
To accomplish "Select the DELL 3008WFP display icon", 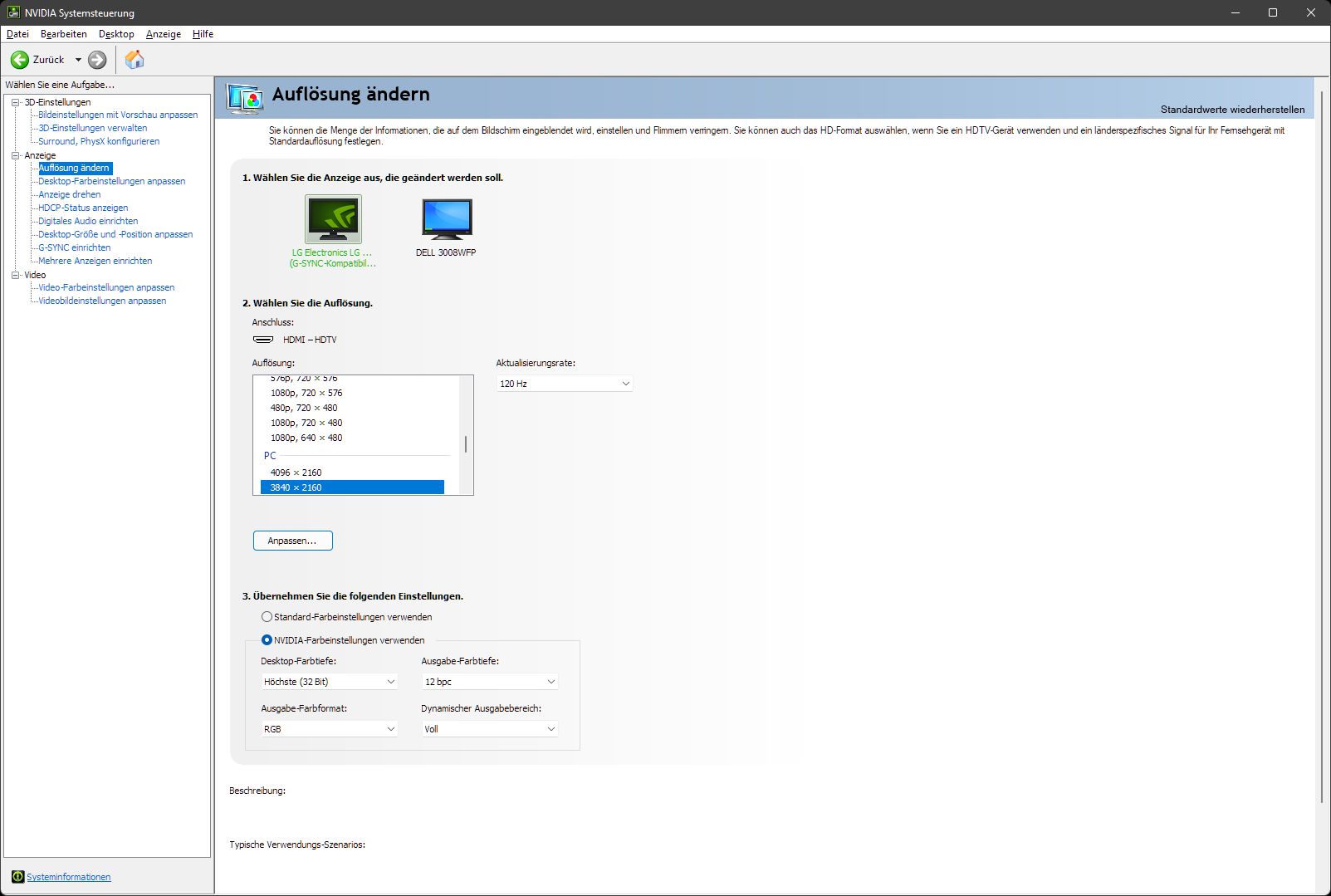I will pyautogui.click(x=447, y=219).
